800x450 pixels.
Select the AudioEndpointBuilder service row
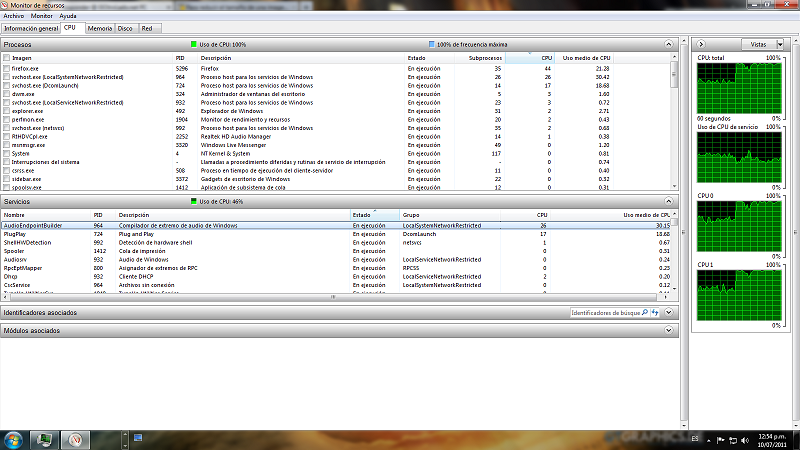tap(337, 226)
